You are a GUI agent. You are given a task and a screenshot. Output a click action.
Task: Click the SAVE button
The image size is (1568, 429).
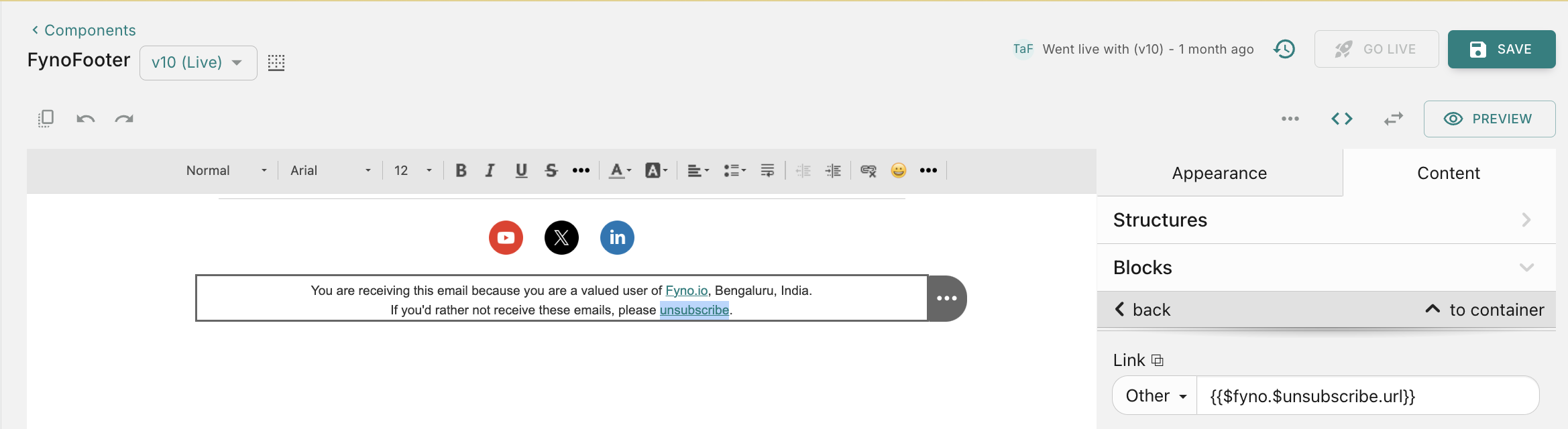pos(1501,49)
